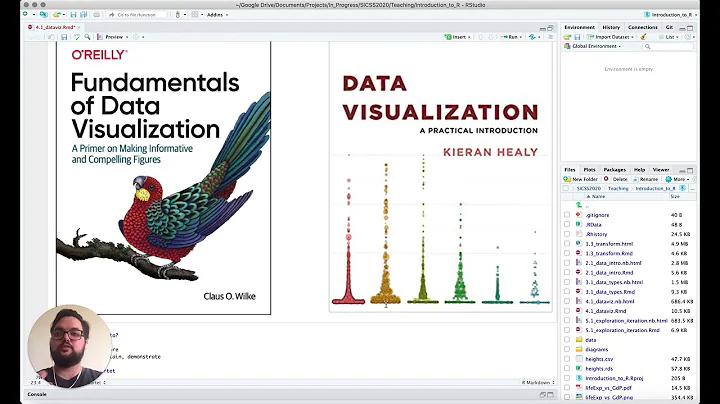Switch to the Git tab
This screenshot has width=720, height=404.
click(669, 28)
